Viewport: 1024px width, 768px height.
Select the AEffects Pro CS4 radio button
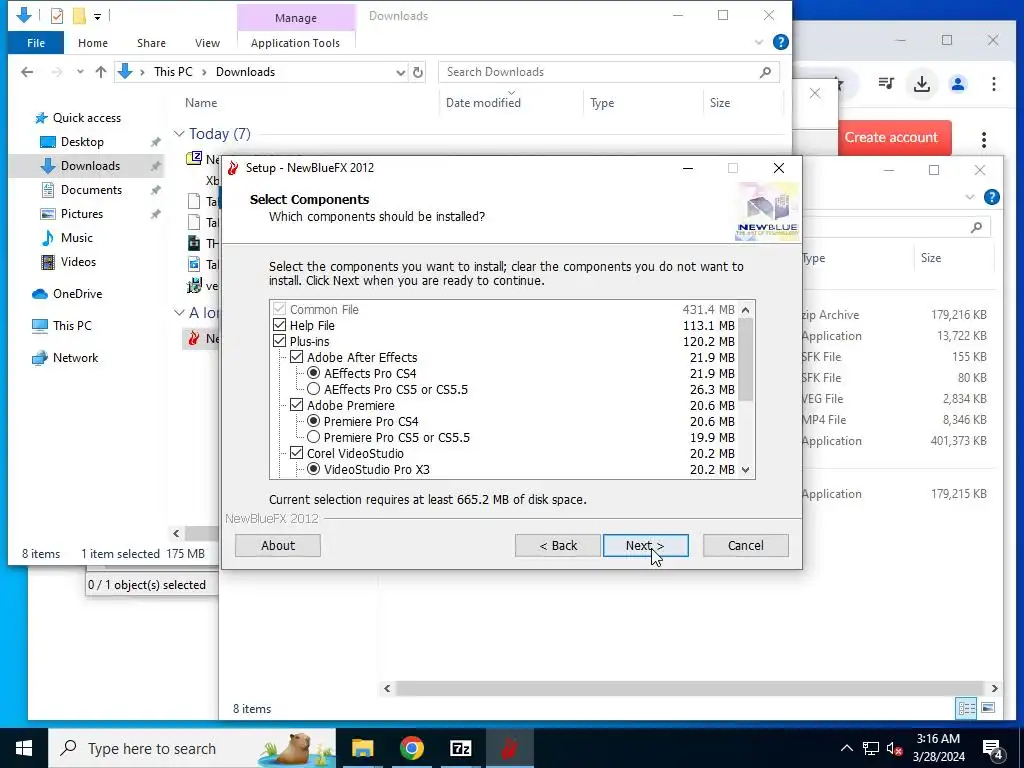(313, 373)
